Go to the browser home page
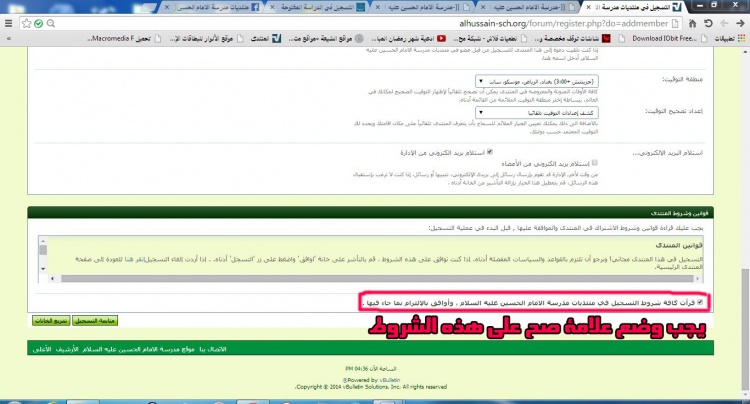The image size is (750, 404). click(692, 23)
